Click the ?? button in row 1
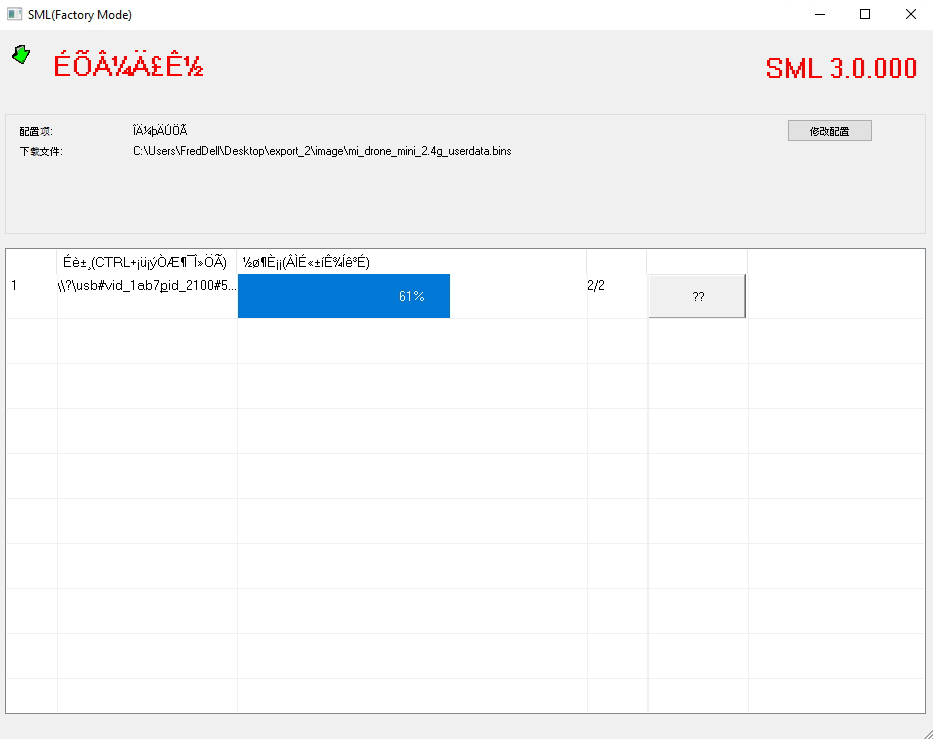This screenshot has width=933, height=739. (x=697, y=296)
